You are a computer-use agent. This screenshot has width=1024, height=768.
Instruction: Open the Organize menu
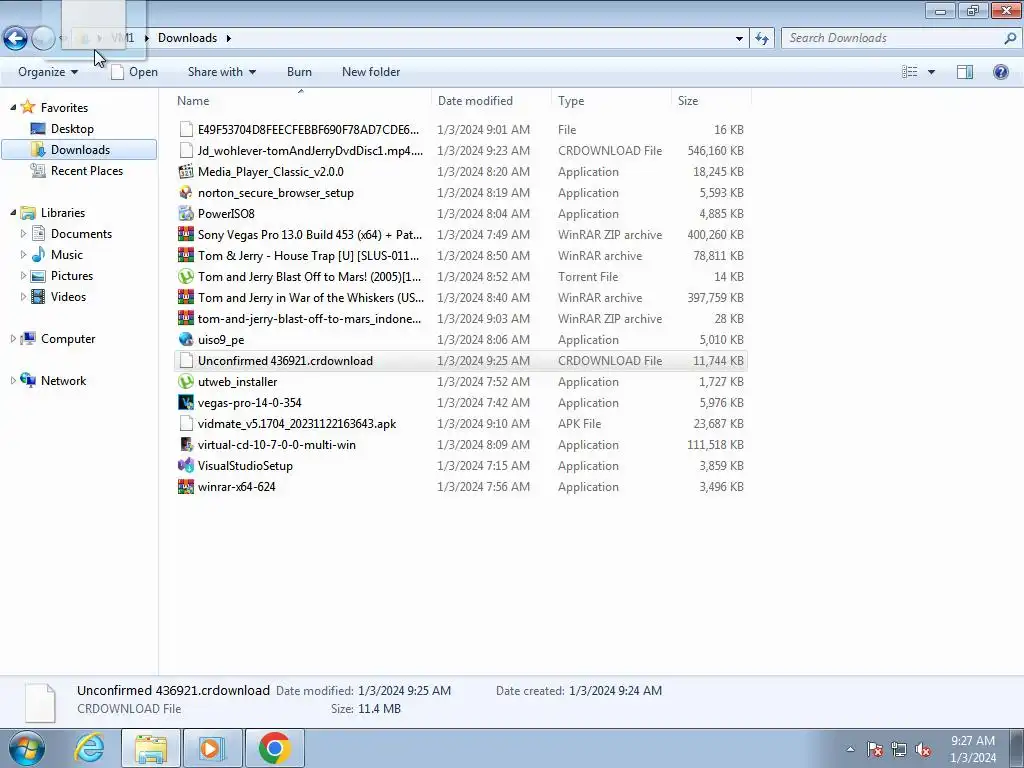coord(48,72)
